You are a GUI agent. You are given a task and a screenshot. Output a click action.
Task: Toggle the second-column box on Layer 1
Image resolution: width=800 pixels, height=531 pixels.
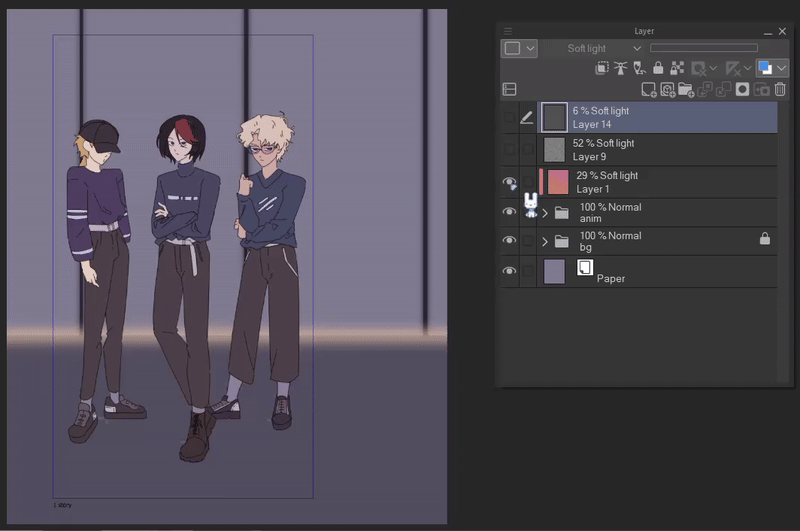528,182
